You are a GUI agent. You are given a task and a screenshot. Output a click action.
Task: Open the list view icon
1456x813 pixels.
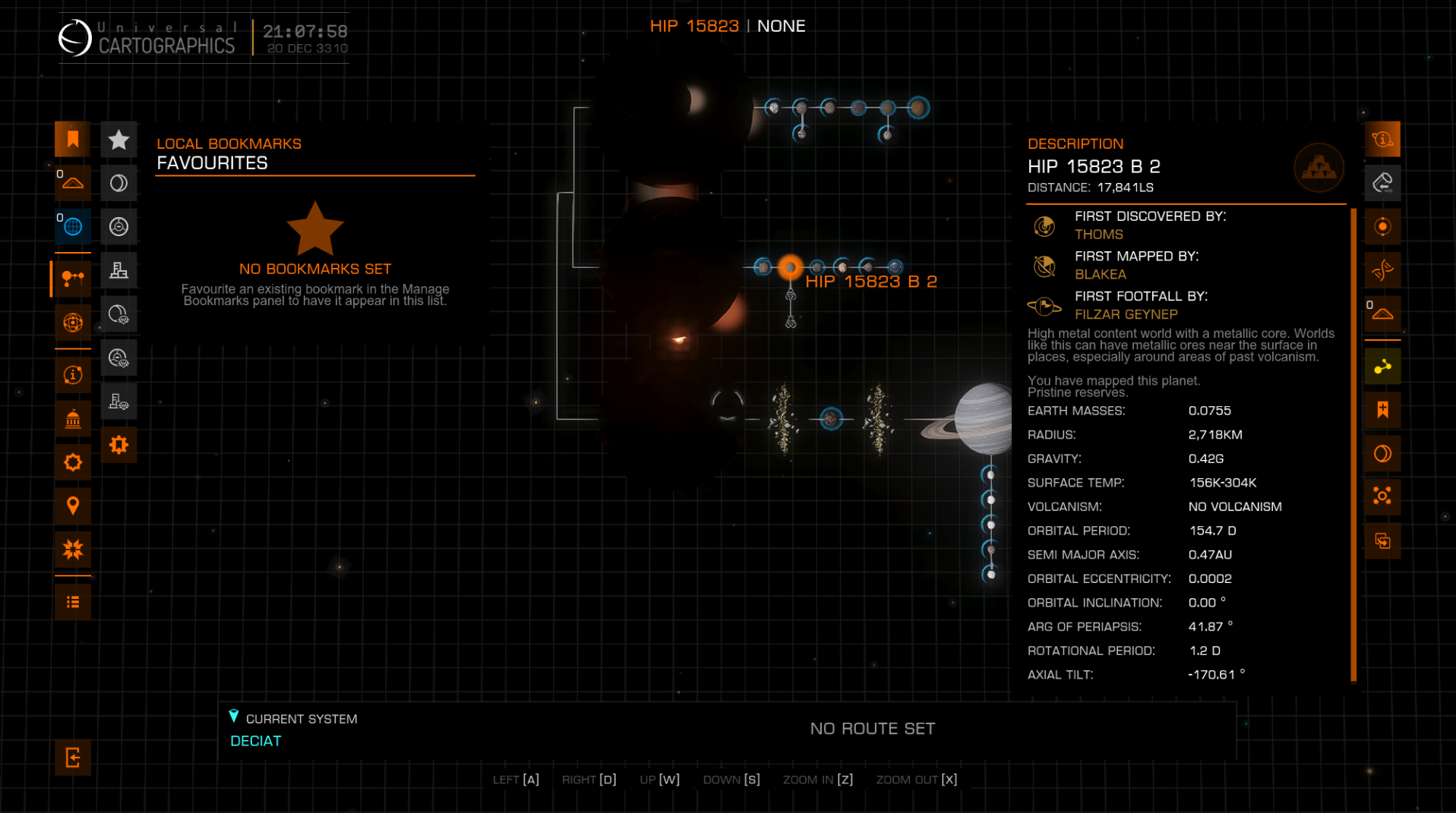[x=73, y=602]
